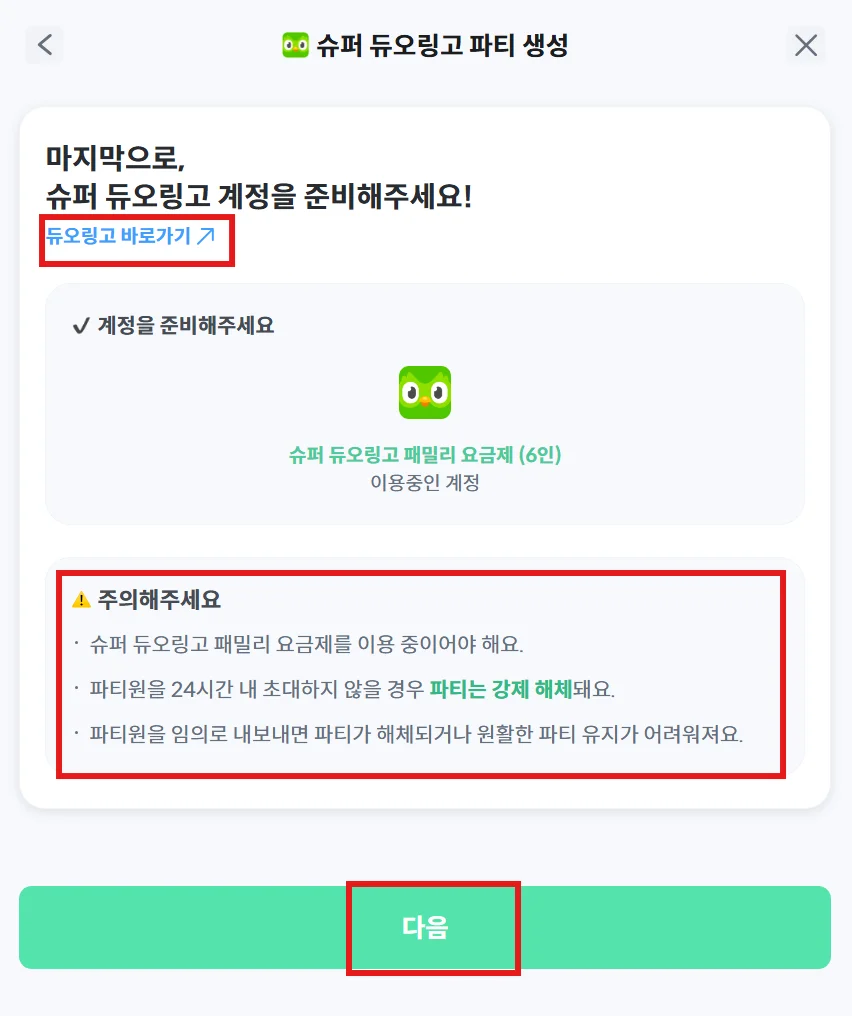Click the 이용중인 계정 text

pyautogui.click(x=425, y=483)
